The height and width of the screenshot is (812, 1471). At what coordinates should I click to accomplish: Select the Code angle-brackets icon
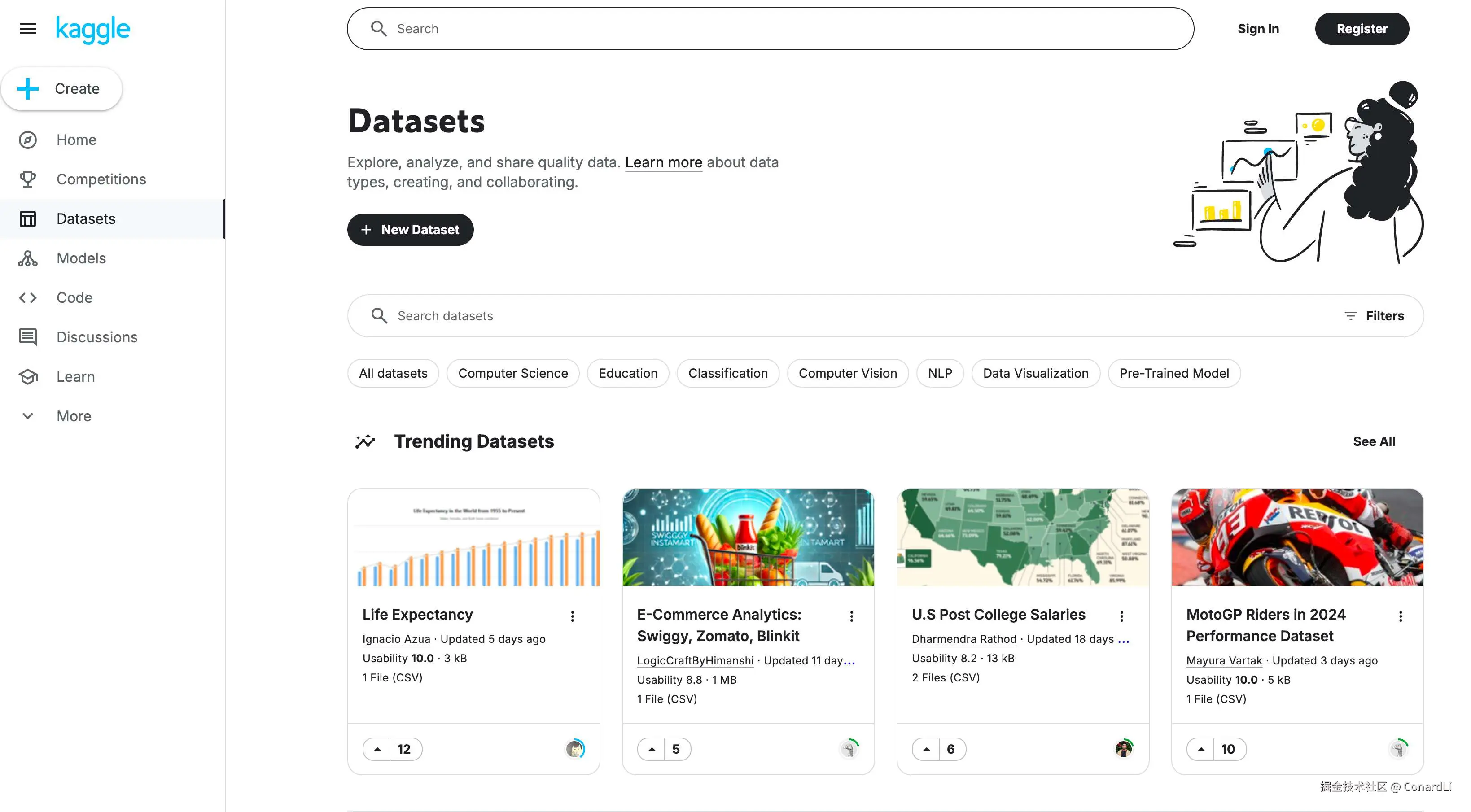click(28, 297)
